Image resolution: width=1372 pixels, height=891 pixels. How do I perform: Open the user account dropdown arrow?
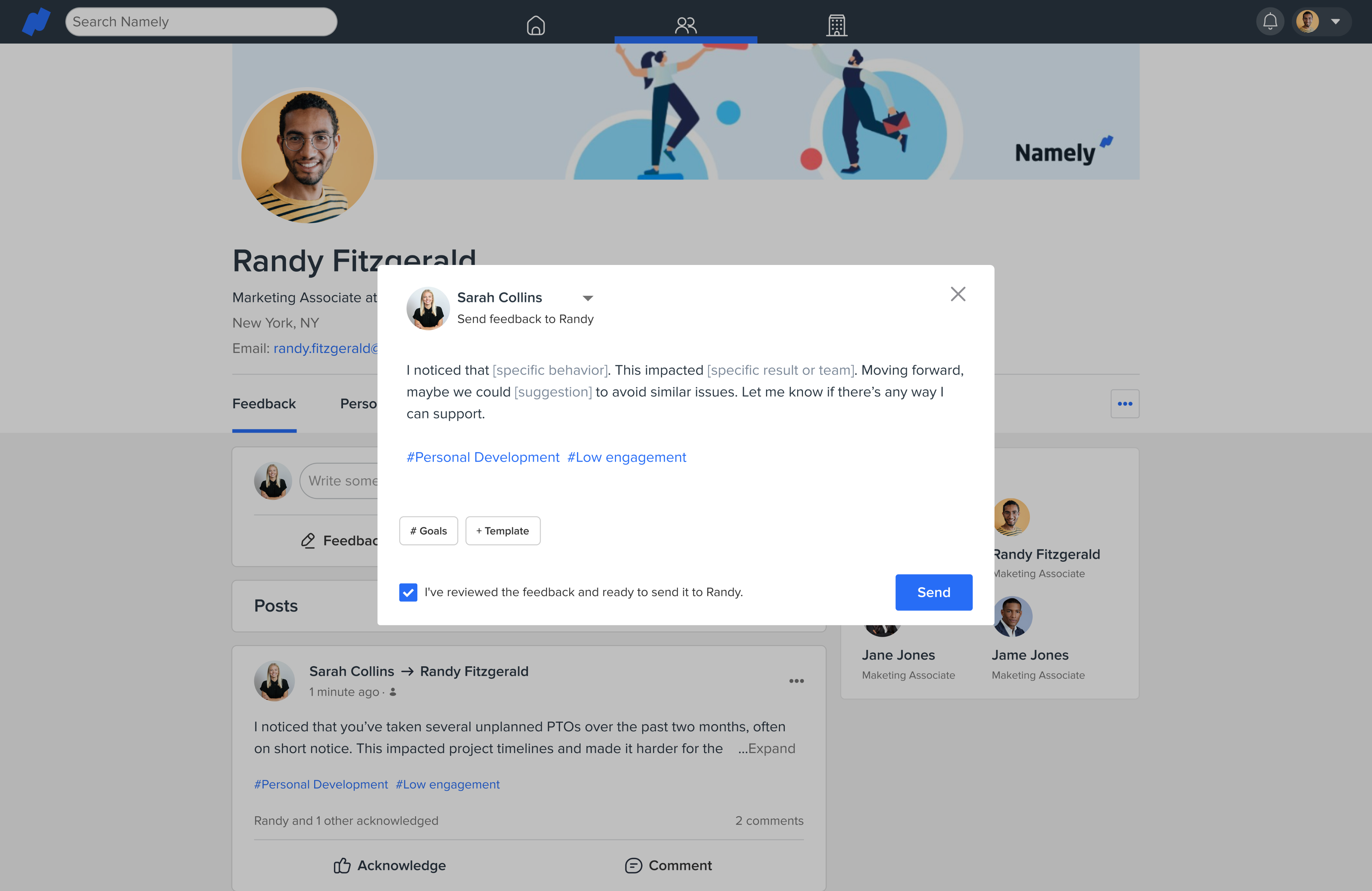(1336, 22)
